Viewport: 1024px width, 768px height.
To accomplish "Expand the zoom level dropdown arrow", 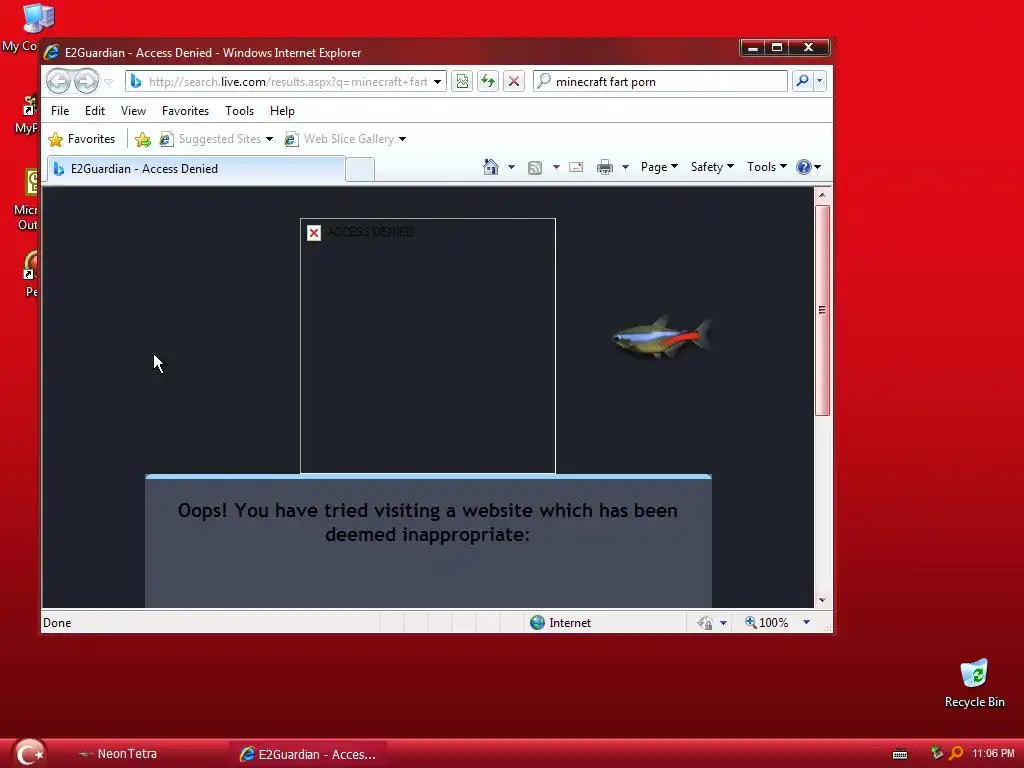I will pos(807,623).
